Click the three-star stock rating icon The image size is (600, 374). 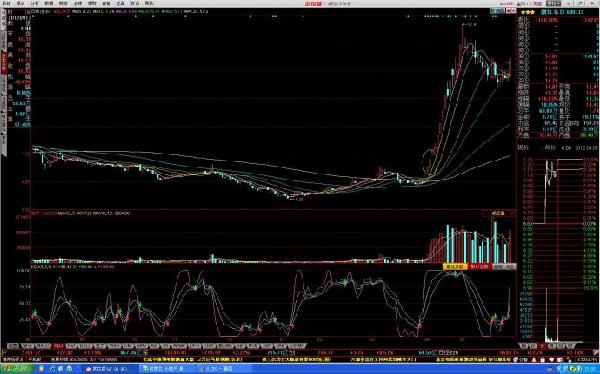click(x=527, y=12)
